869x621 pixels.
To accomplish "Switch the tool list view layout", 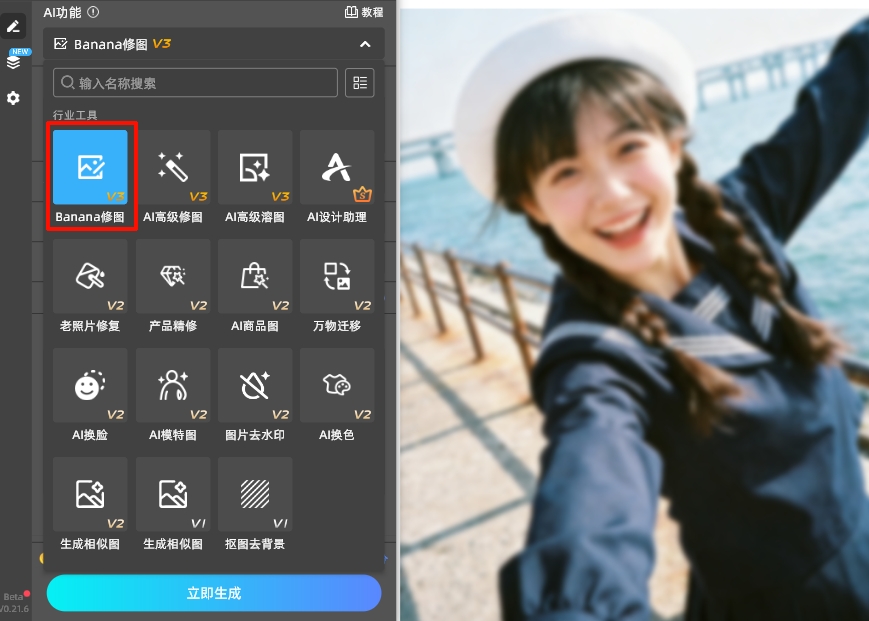I will [x=359, y=82].
